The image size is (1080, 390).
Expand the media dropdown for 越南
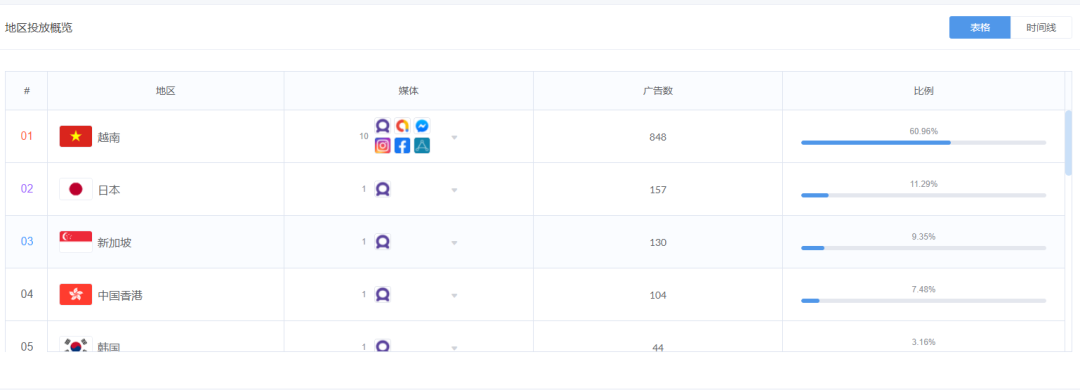click(455, 137)
